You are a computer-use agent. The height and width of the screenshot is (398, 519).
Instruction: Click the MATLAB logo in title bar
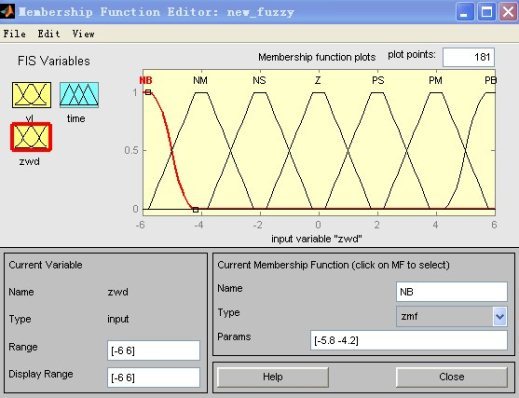click(7, 12)
